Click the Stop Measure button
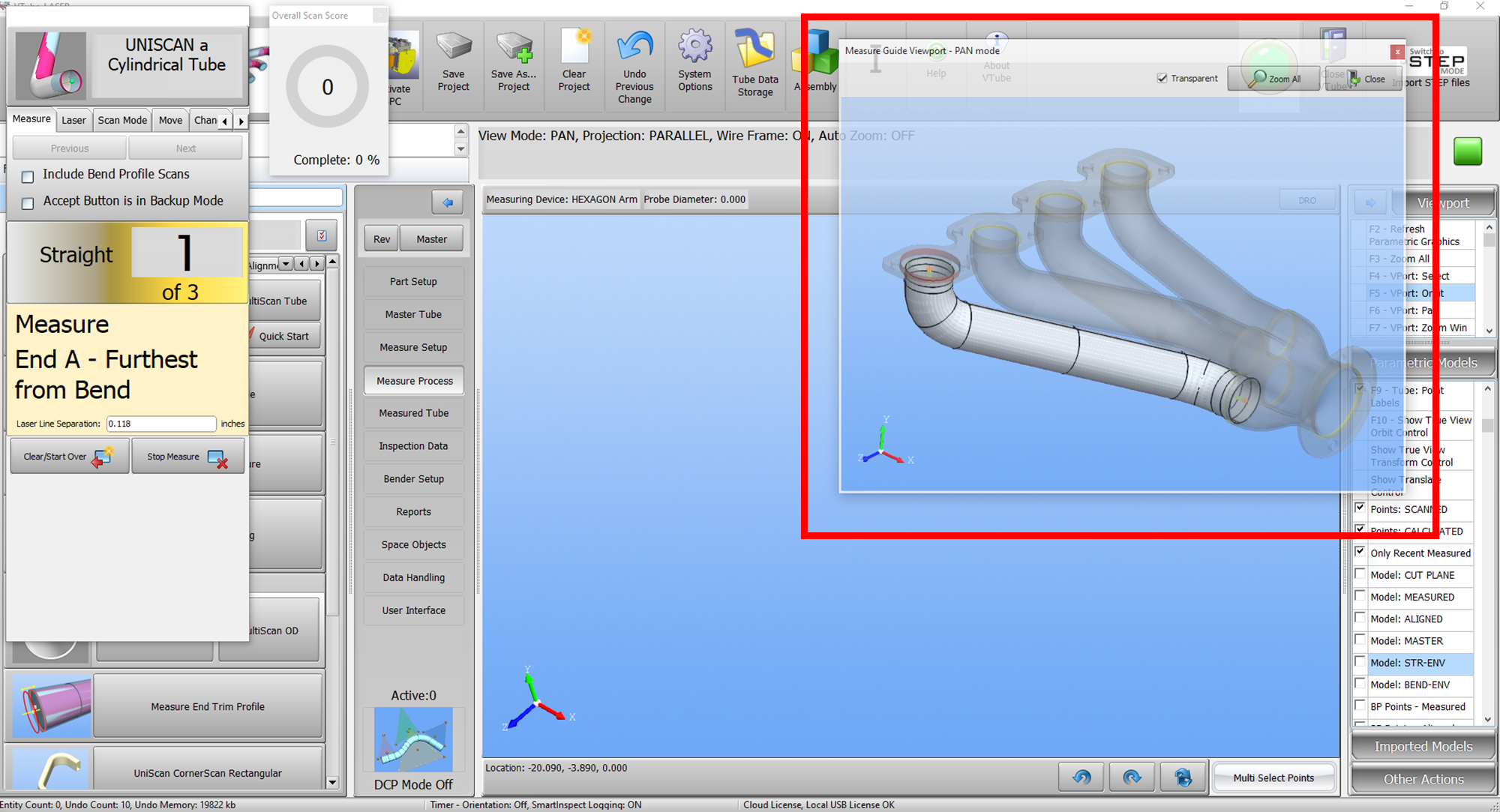The width and height of the screenshot is (1500, 812). (187, 457)
